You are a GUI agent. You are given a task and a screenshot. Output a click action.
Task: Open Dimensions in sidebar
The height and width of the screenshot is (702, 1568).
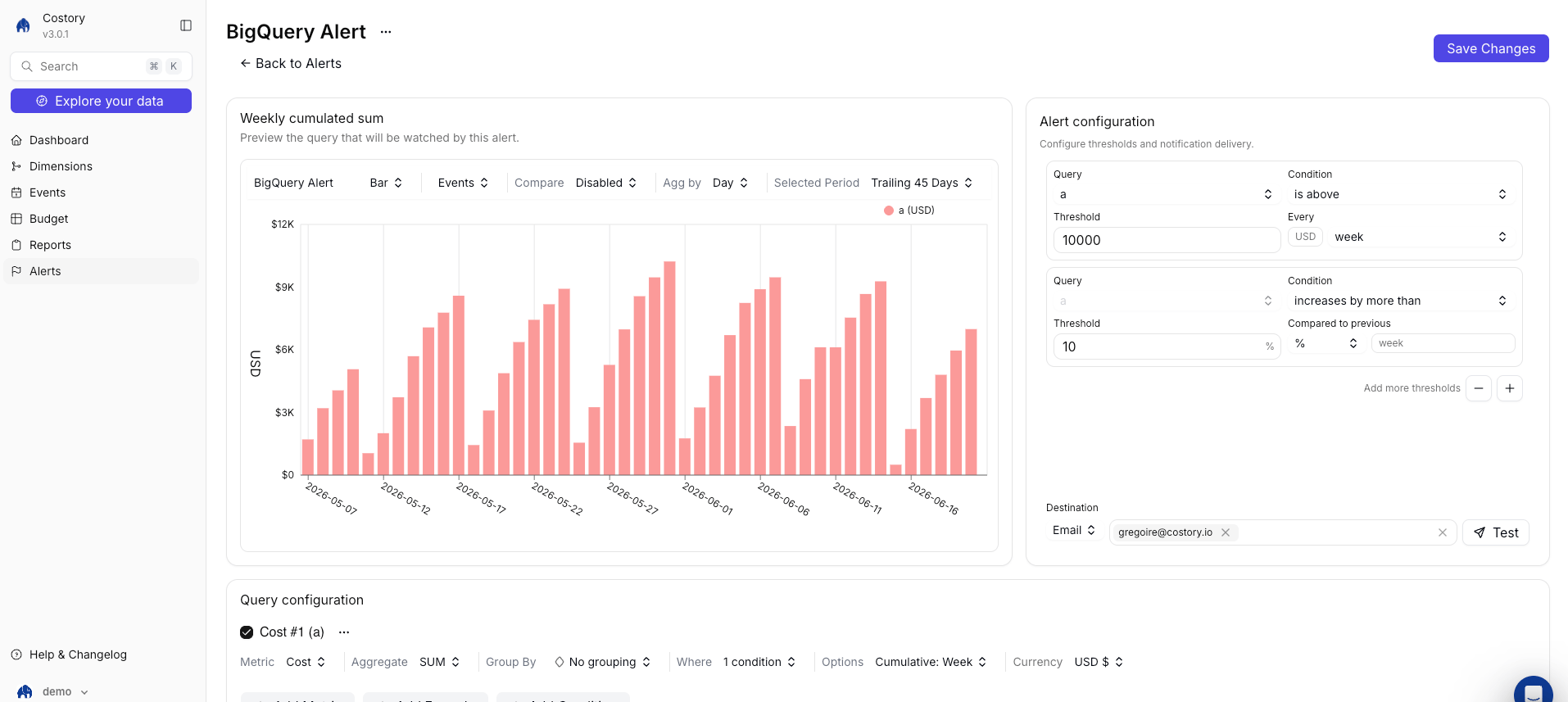(101, 166)
